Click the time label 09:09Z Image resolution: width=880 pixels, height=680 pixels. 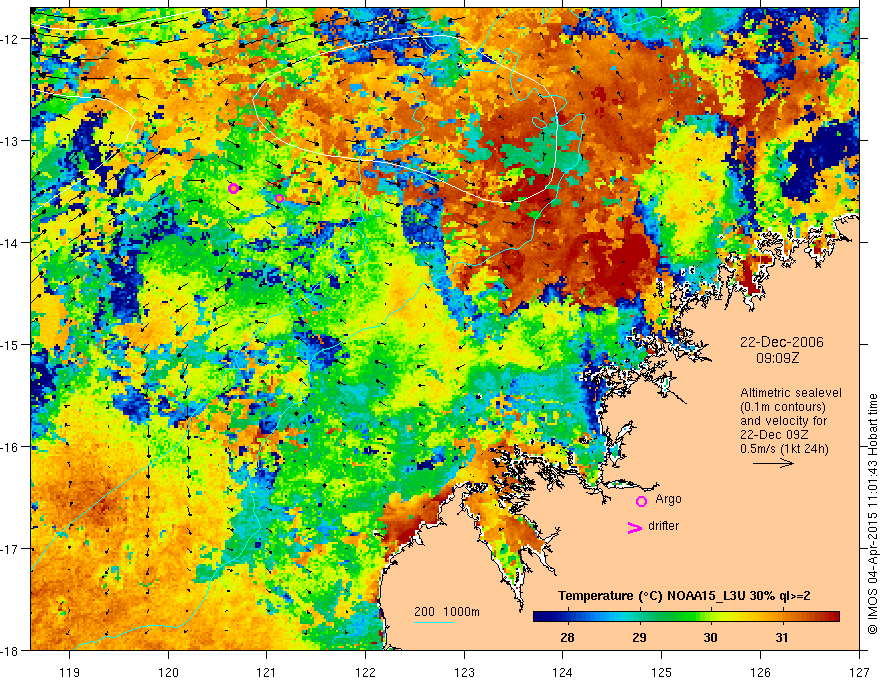777,358
